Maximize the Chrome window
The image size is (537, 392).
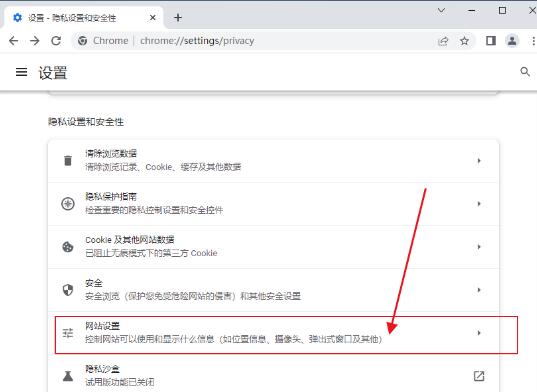[x=502, y=10]
